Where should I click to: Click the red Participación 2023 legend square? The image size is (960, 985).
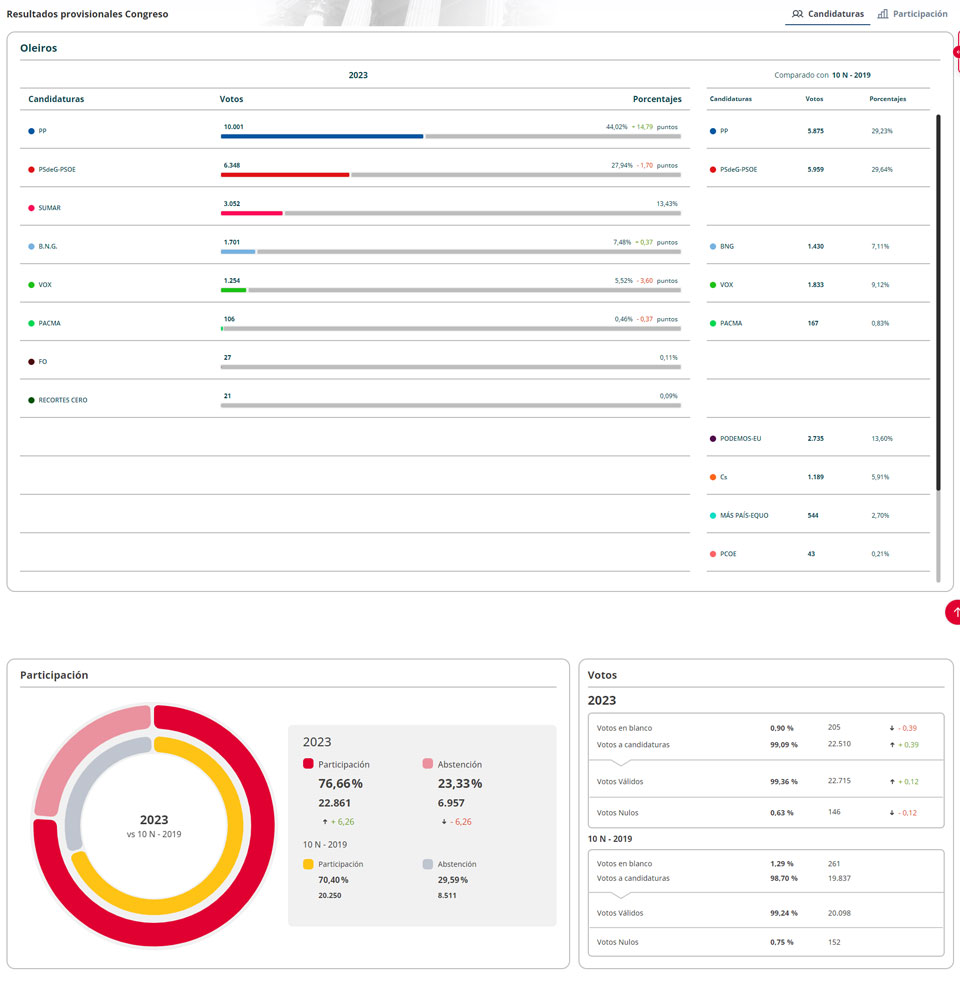(x=308, y=763)
